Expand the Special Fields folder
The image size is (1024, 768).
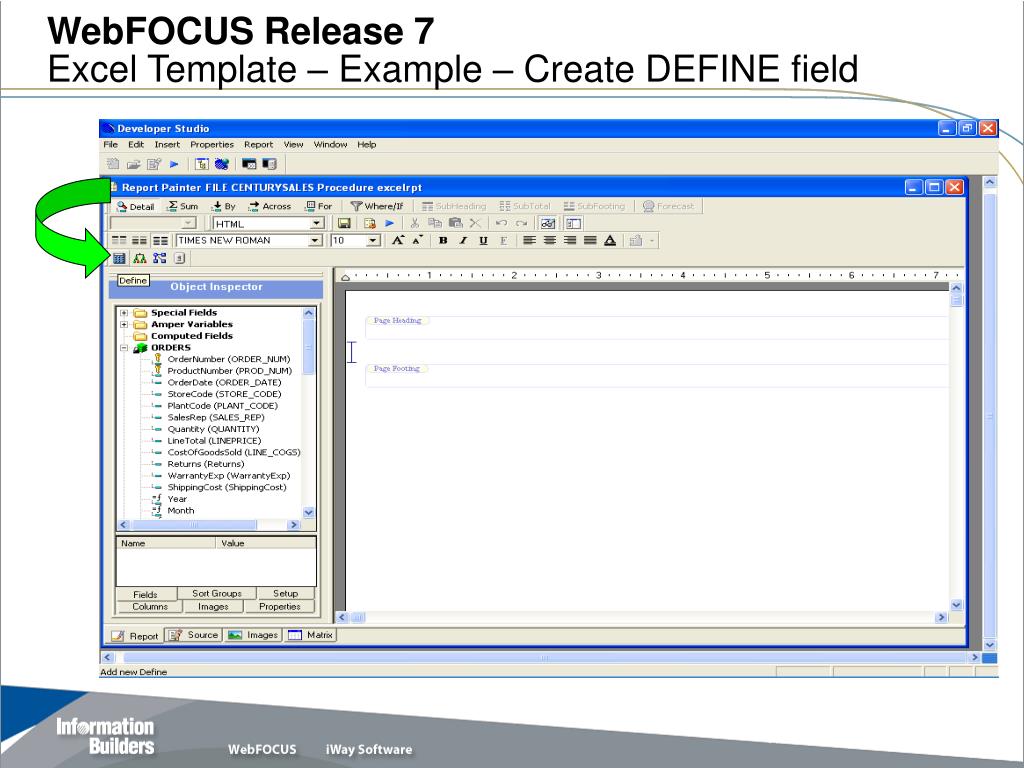[123, 313]
